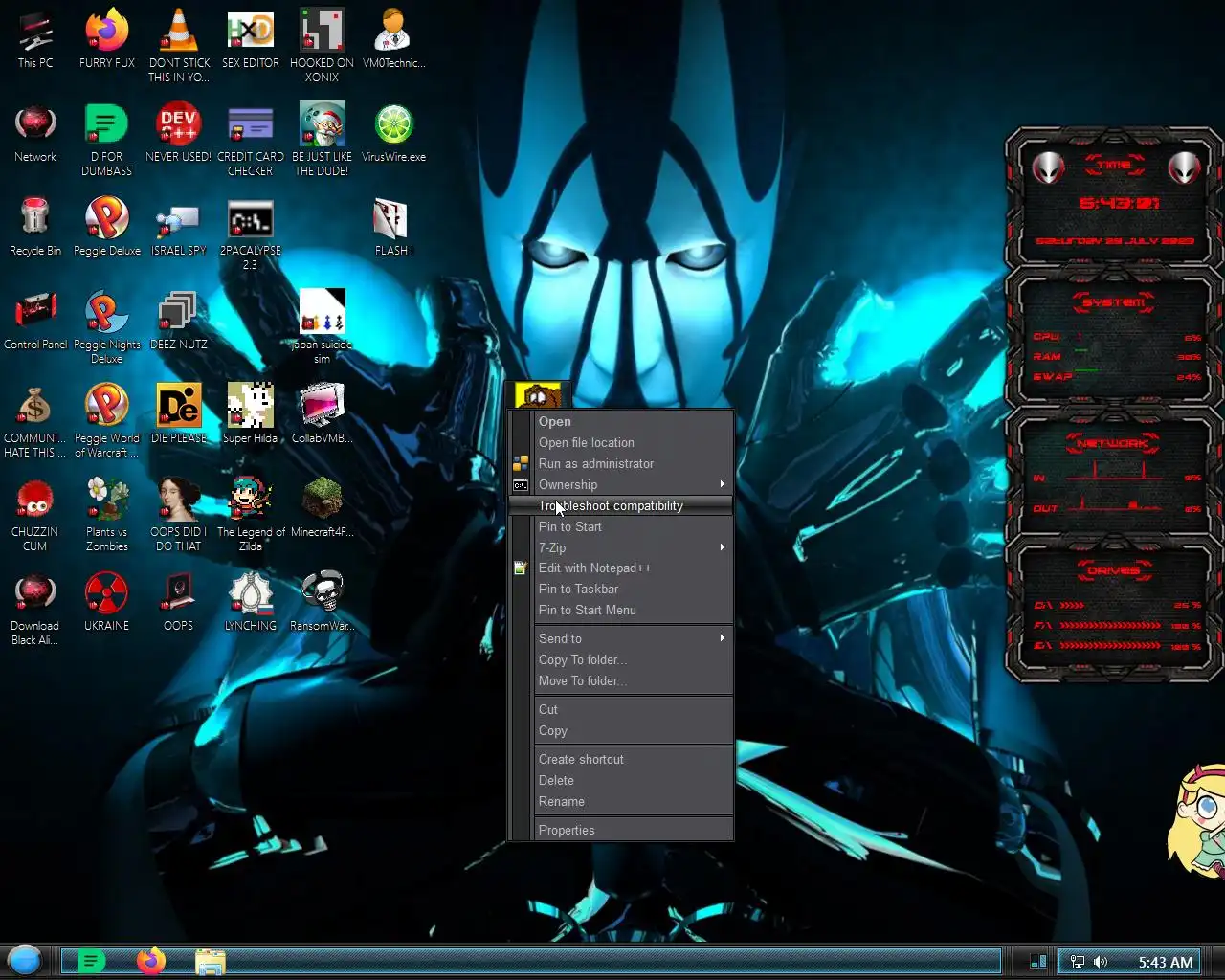Select the CollabVMB desktop icon
Image resolution: width=1225 pixels, height=980 pixels.
[x=322, y=414]
